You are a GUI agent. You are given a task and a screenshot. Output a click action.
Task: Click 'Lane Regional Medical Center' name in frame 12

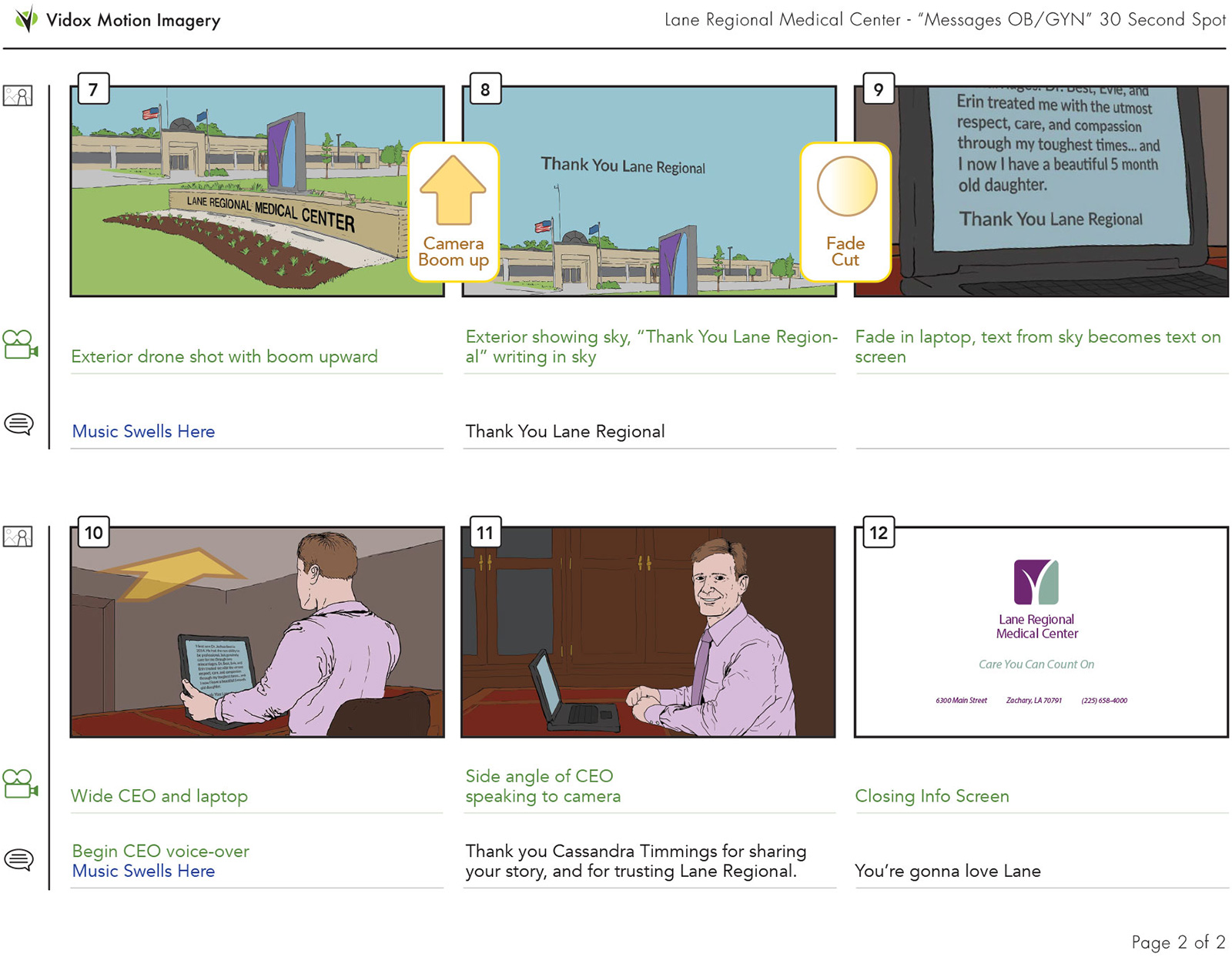click(x=1036, y=626)
